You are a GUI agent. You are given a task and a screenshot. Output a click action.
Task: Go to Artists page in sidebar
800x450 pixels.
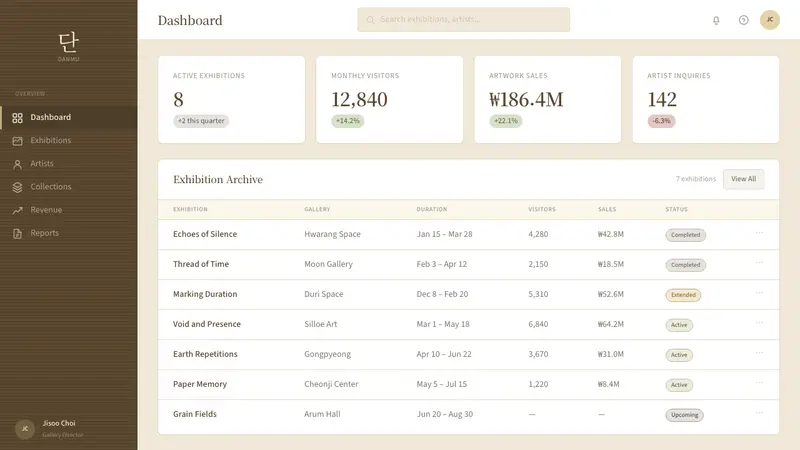[x=68, y=164]
